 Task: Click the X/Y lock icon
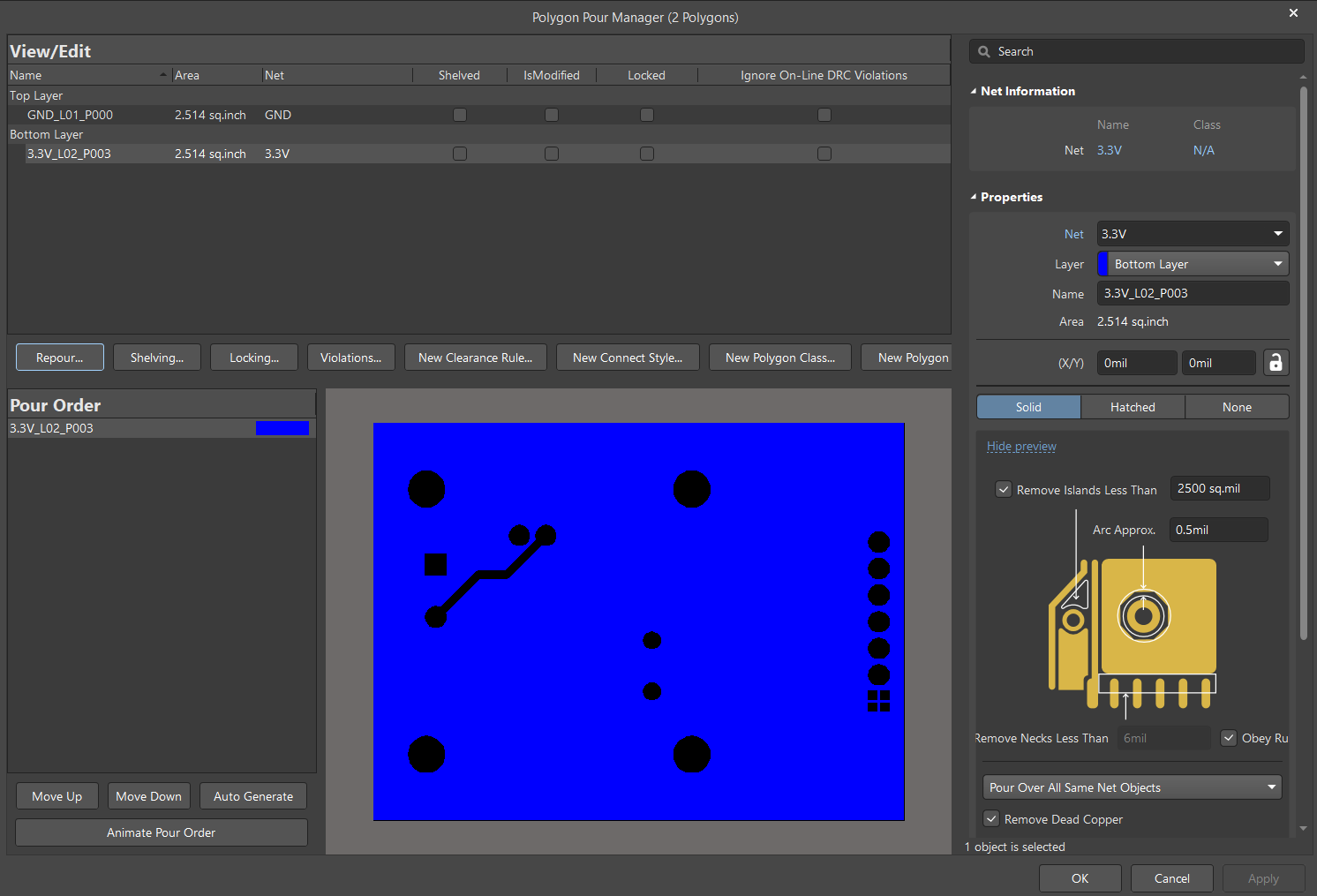click(1276, 363)
